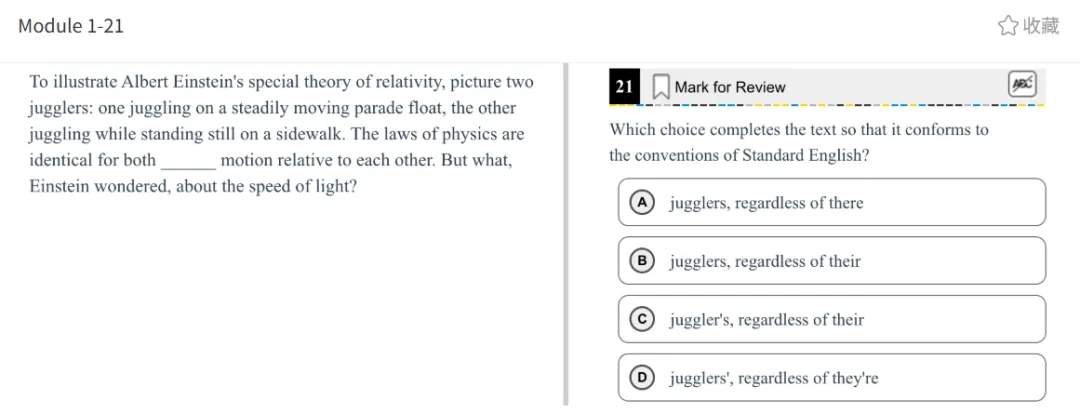Screen dimensions: 1080x413
Task: Click the question number 21 badge
Action: point(624,87)
